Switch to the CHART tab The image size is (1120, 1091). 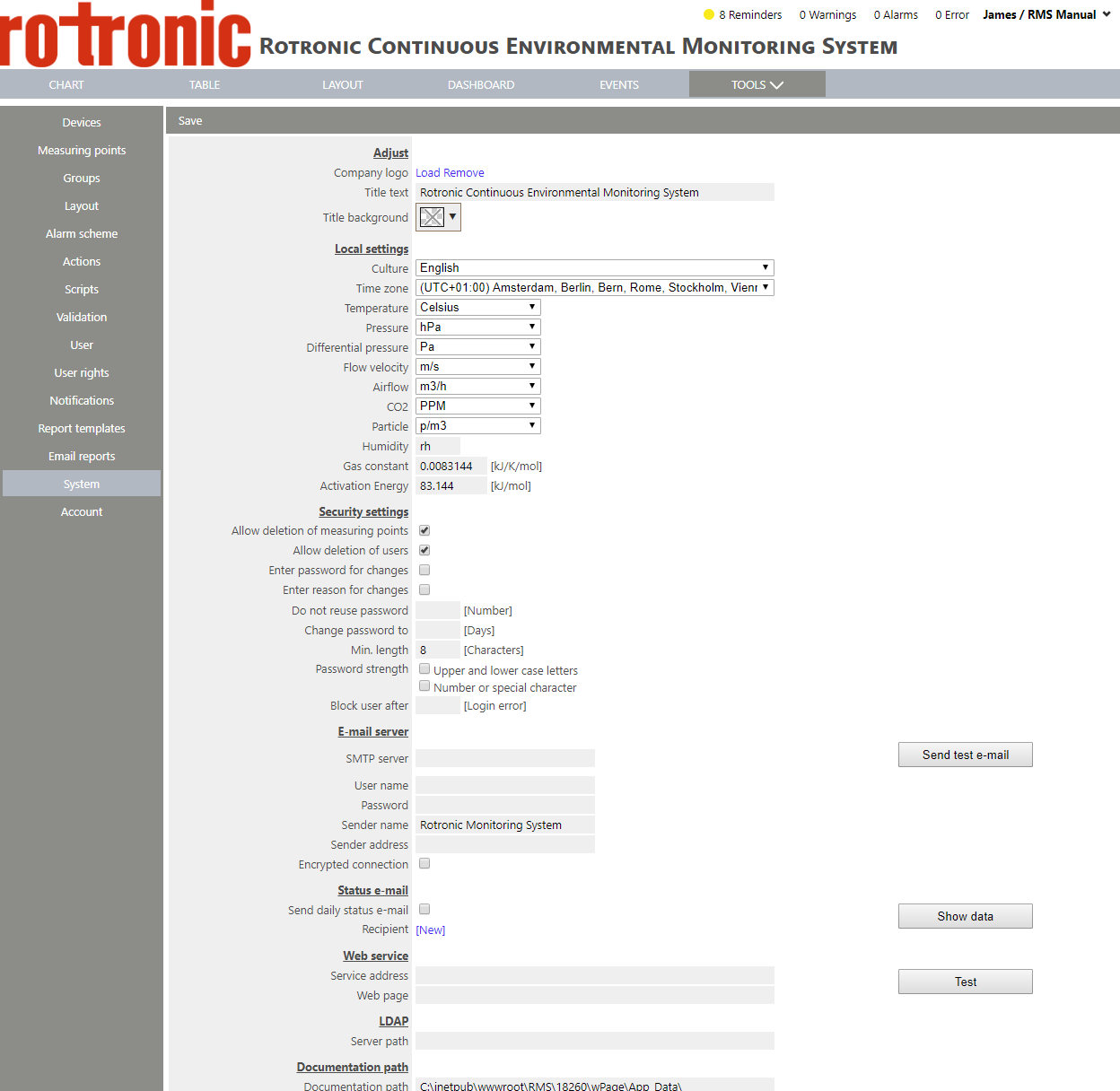click(x=66, y=84)
